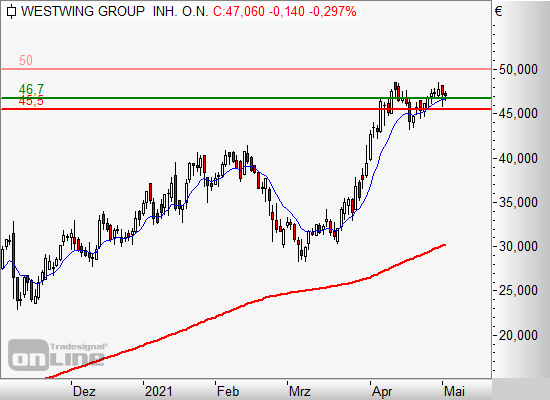Image resolution: width=550 pixels, height=400 pixels.
Task: Click the 50,000 price axis label
Action: click(x=518, y=69)
